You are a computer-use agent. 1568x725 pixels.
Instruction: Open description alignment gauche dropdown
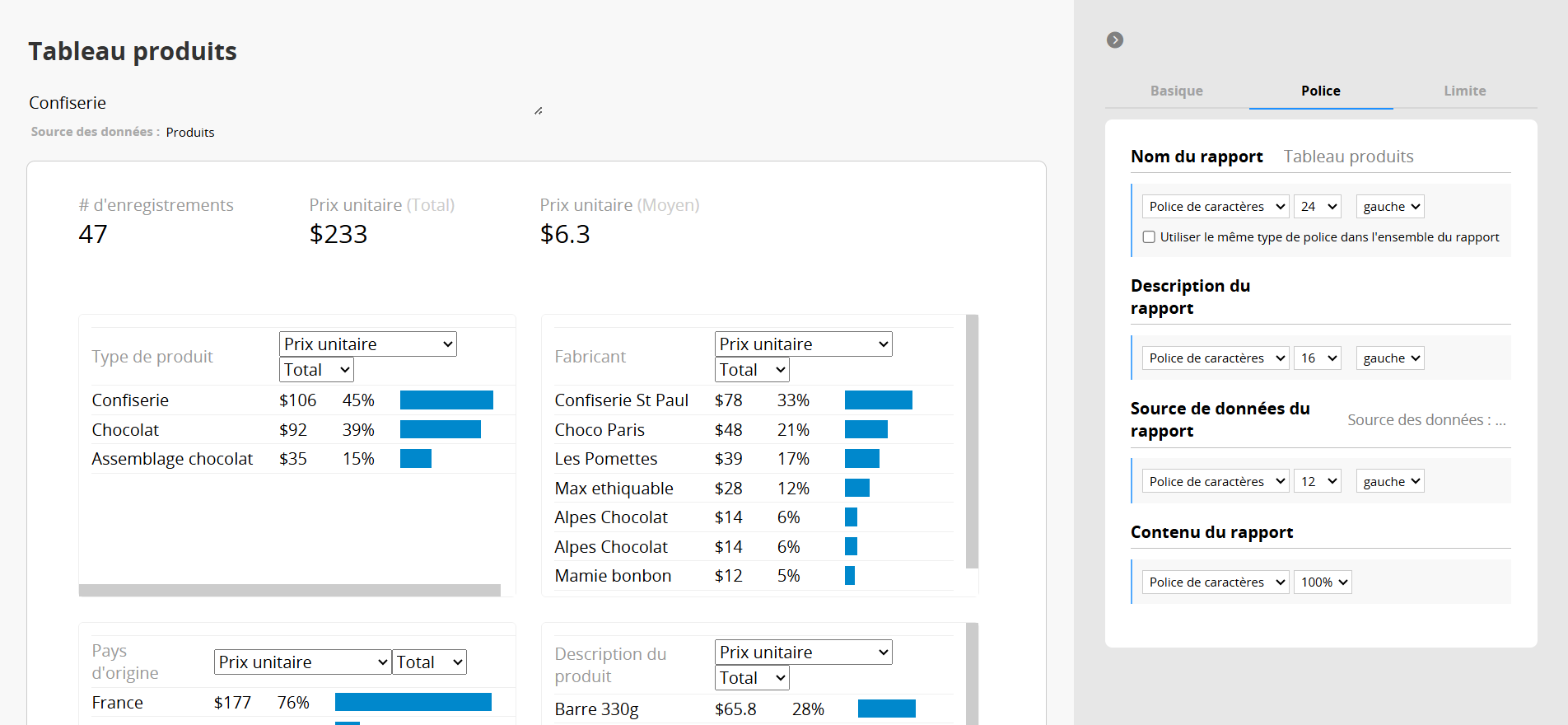coord(1390,358)
